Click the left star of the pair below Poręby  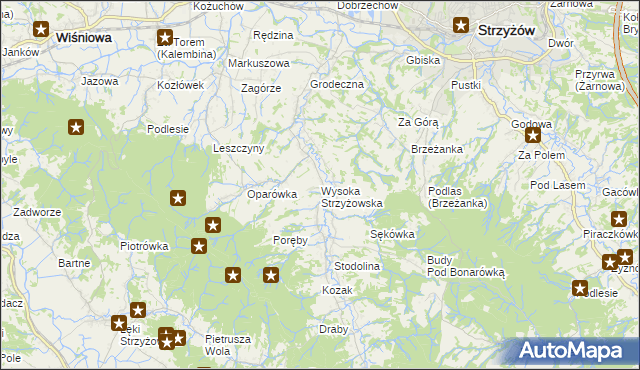pos(233,275)
